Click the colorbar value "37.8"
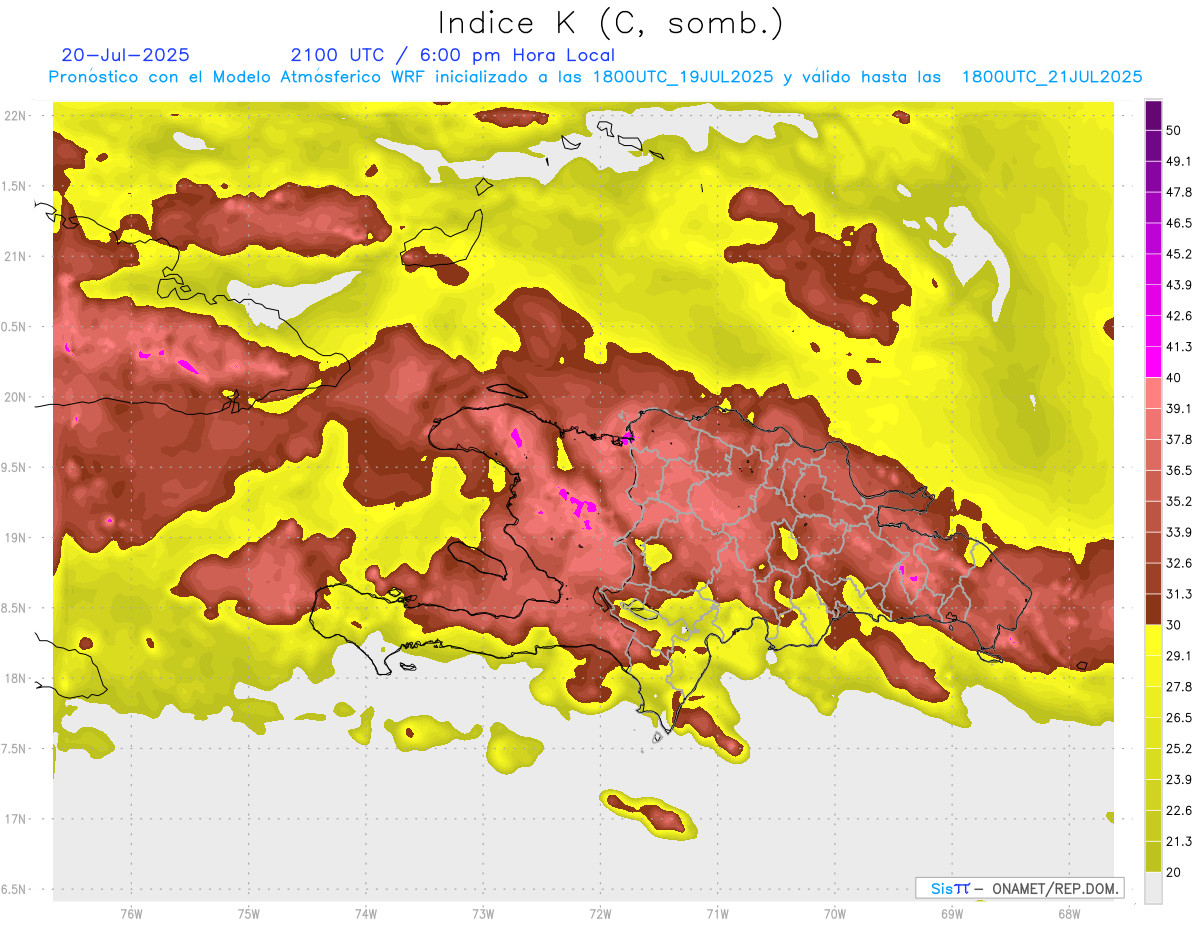 pyautogui.click(x=1178, y=440)
